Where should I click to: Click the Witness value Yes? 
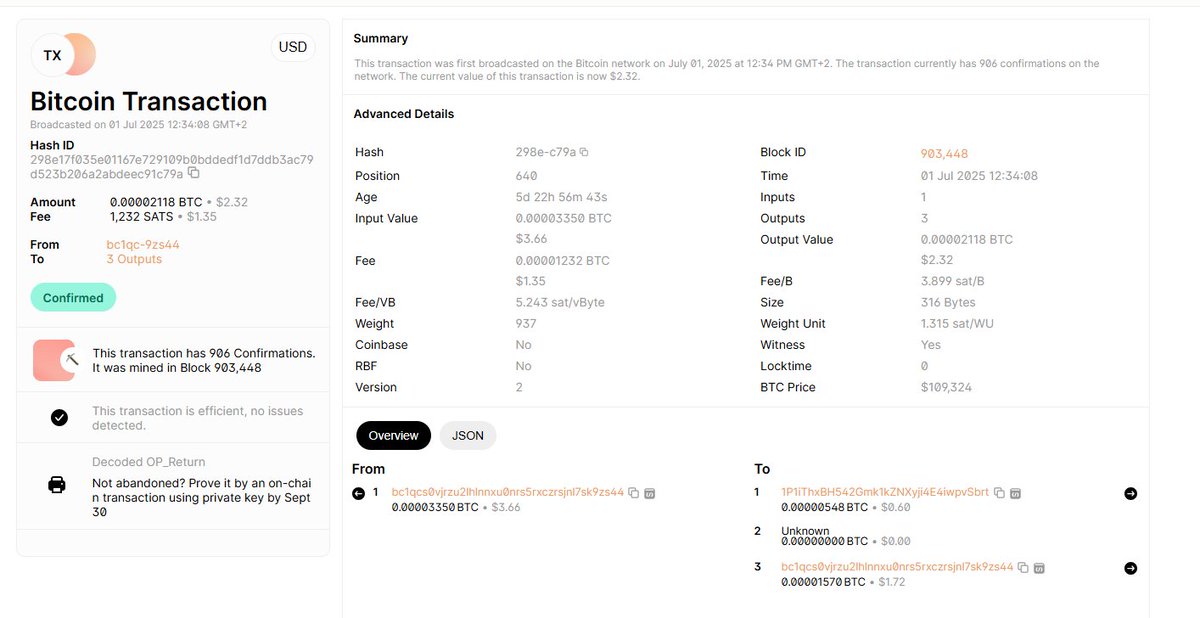(x=931, y=345)
